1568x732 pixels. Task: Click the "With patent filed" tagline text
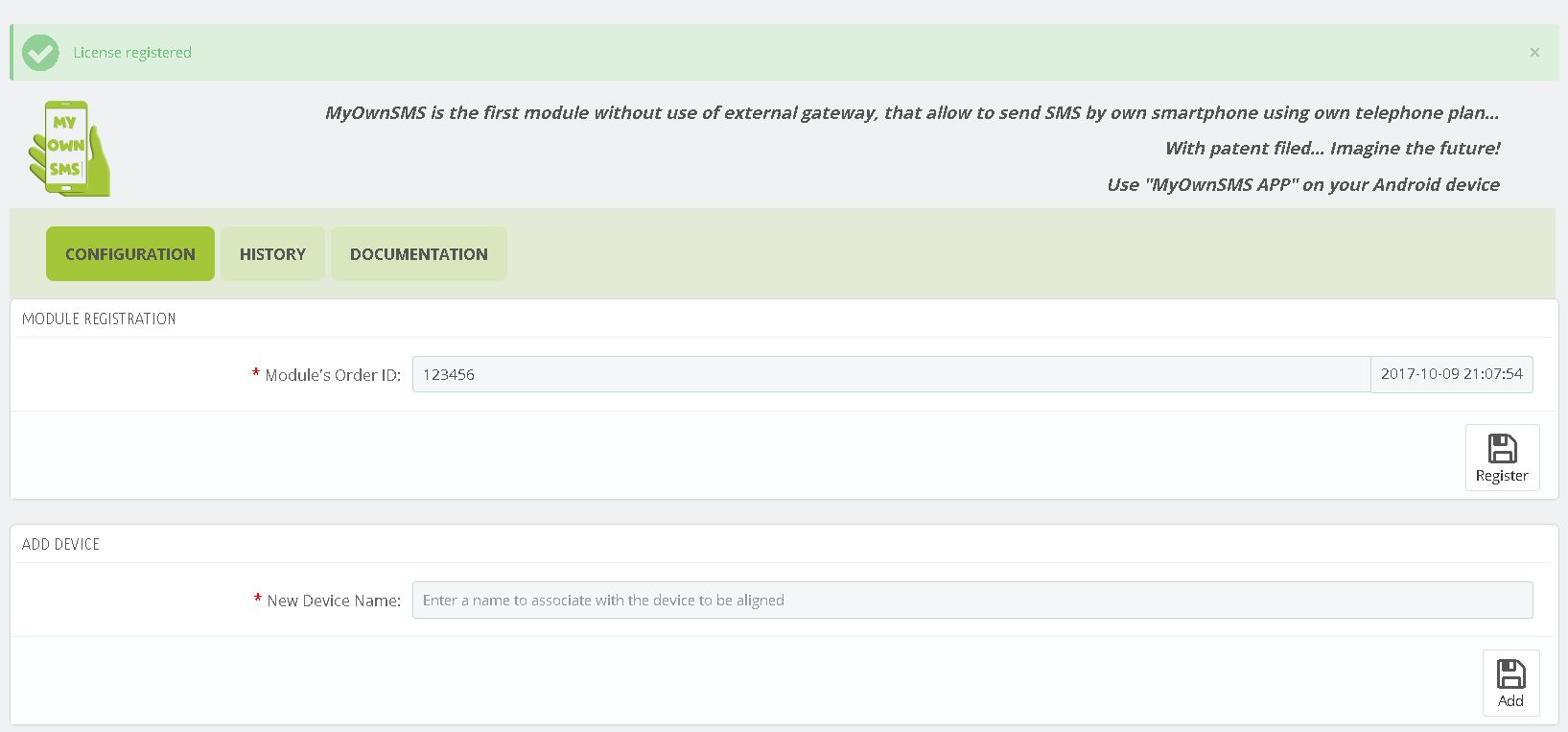1332,148
